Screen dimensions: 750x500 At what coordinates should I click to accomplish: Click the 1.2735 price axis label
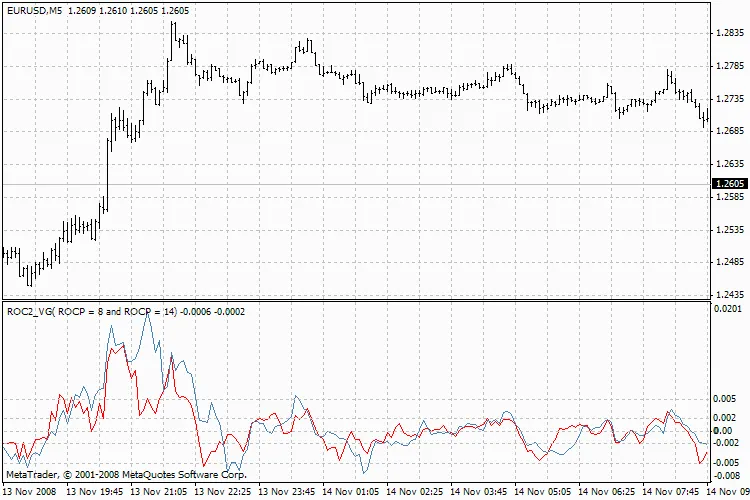pos(730,99)
